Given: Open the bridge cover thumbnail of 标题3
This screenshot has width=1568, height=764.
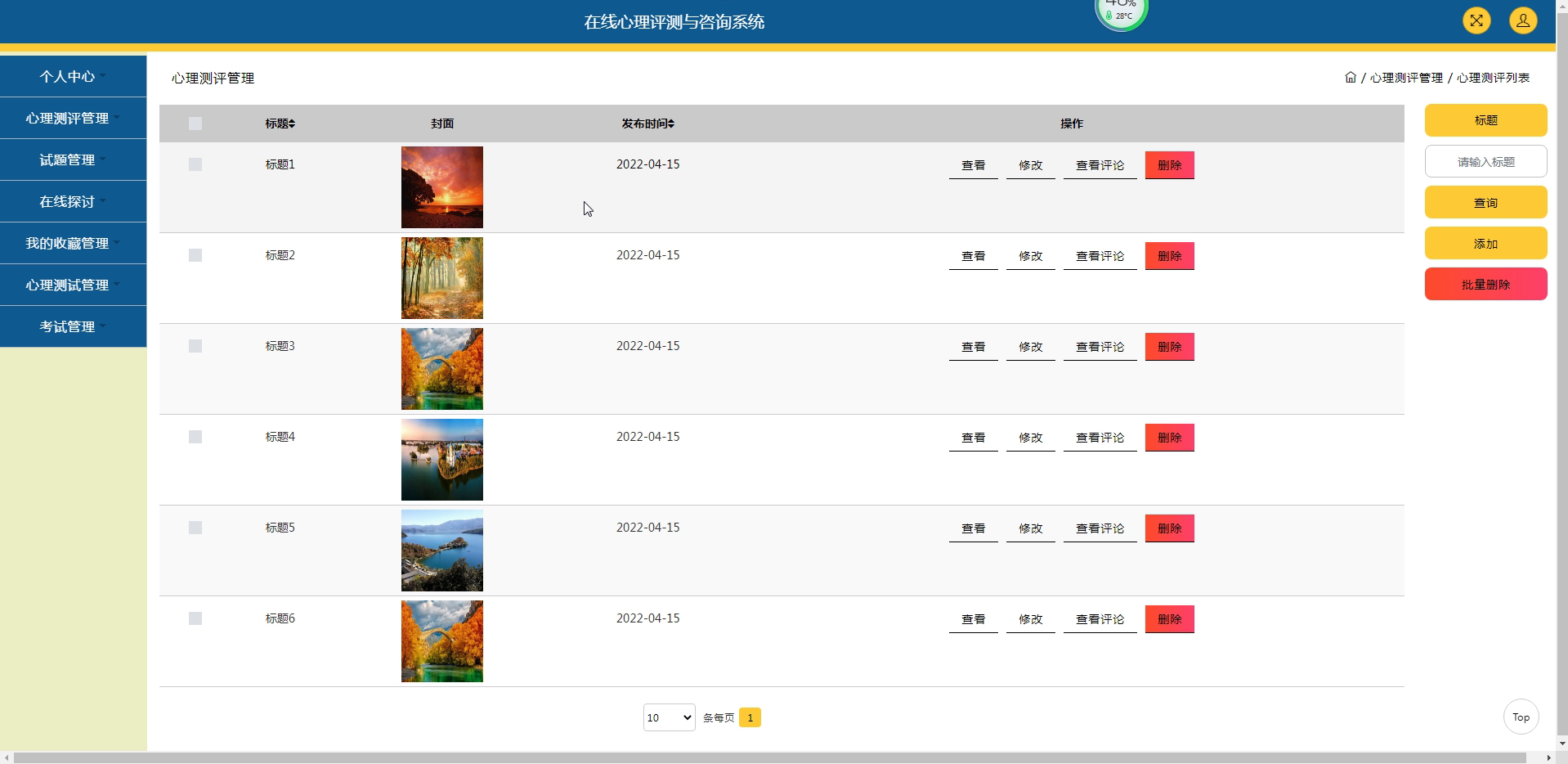Looking at the screenshot, I should pyautogui.click(x=441, y=369).
